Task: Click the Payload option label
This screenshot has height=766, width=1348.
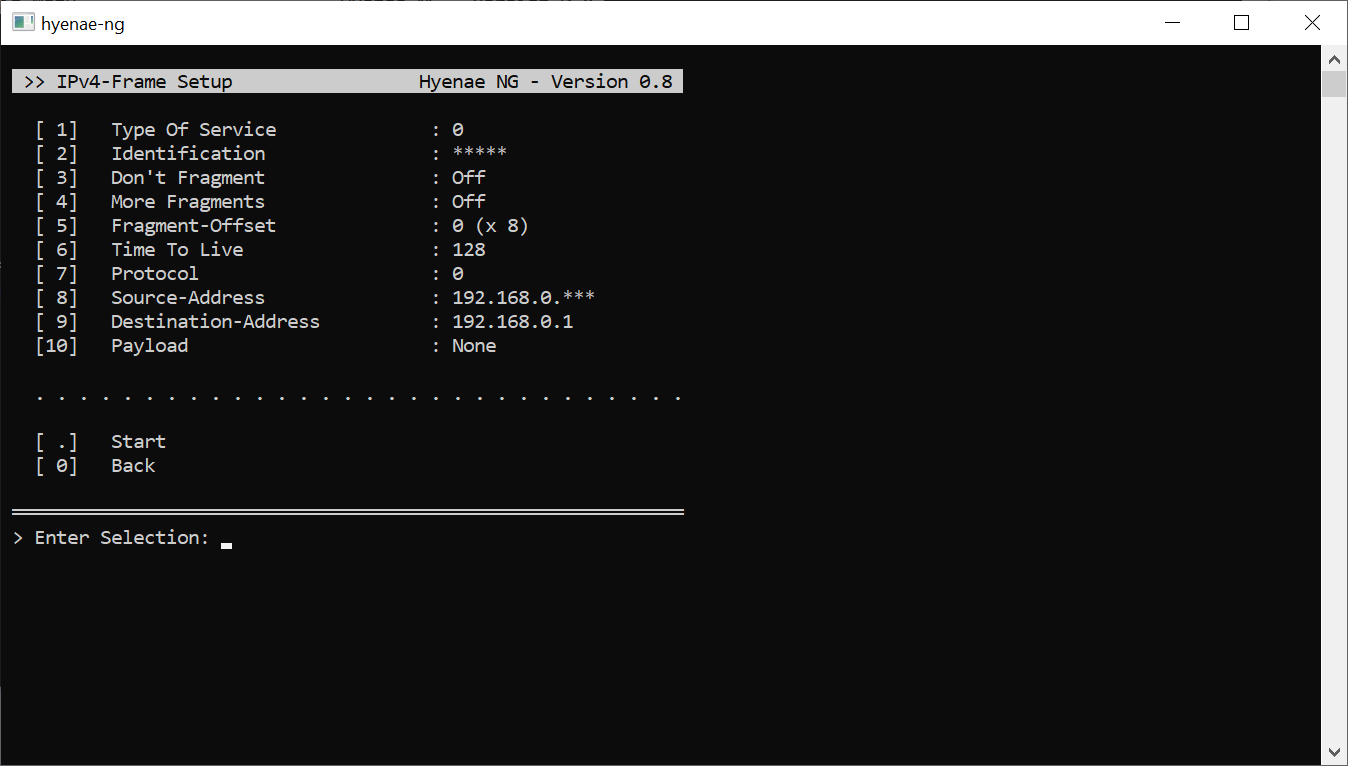Action: click(149, 346)
